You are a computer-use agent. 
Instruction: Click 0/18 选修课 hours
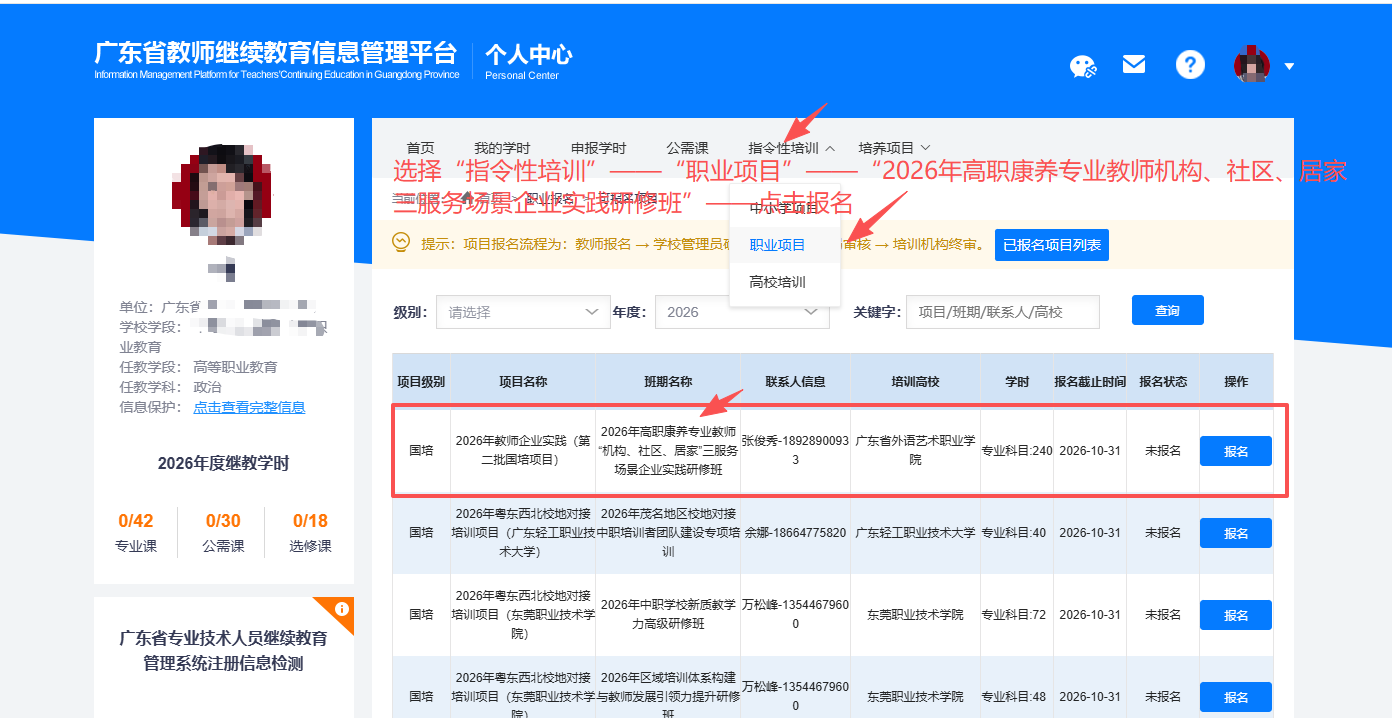point(310,532)
